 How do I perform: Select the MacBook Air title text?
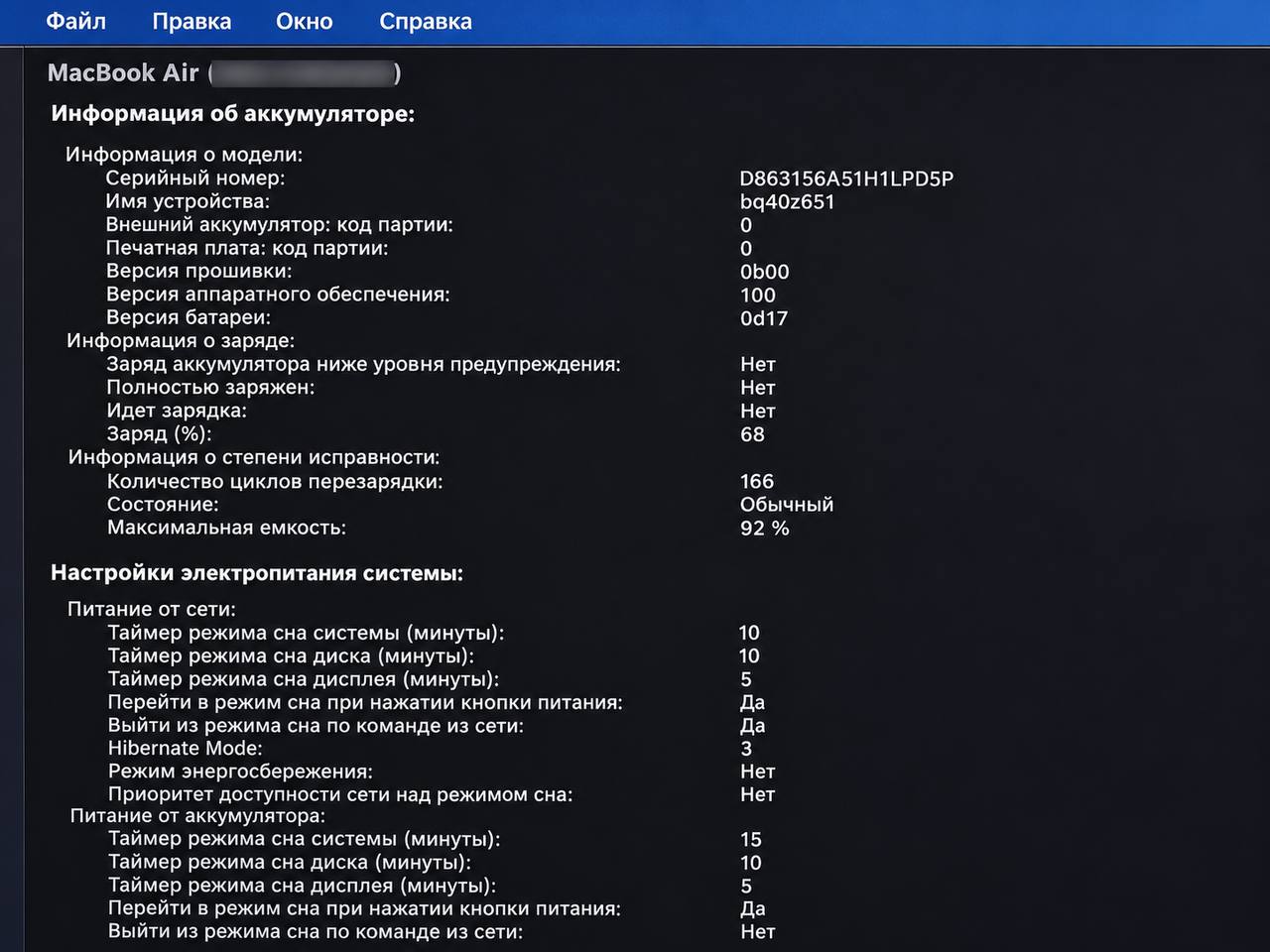(x=123, y=72)
